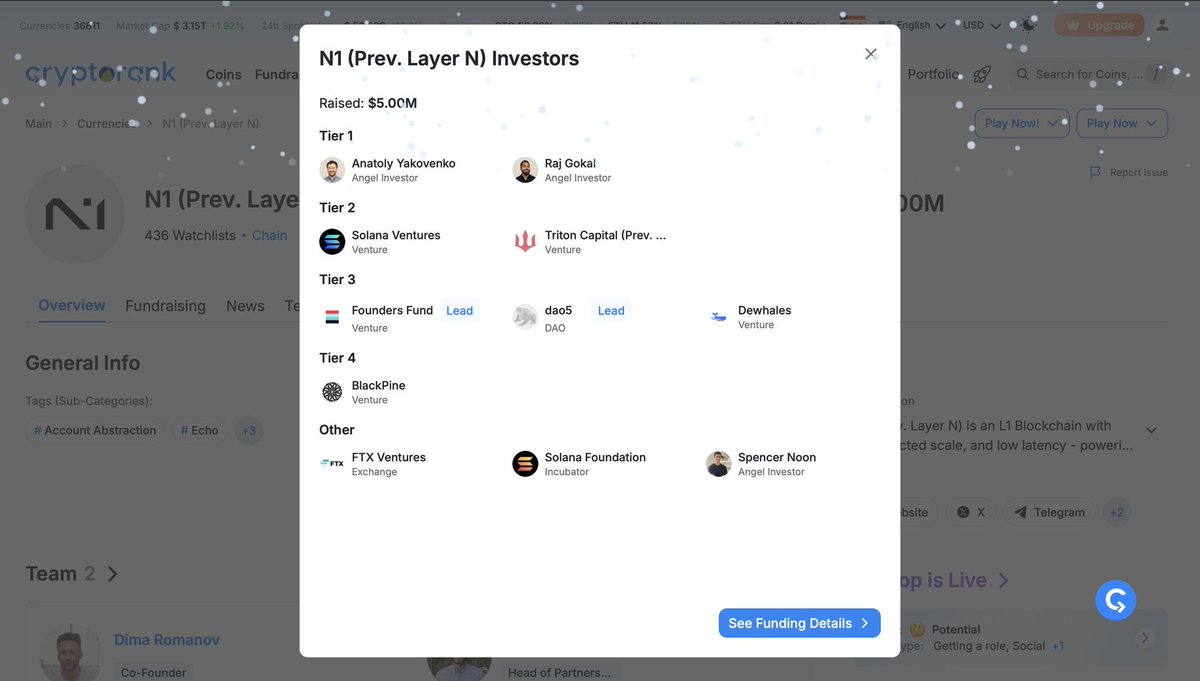The height and width of the screenshot is (681, 1200).
Task: Open the Play Now! dropdown
Action: 1021,123
